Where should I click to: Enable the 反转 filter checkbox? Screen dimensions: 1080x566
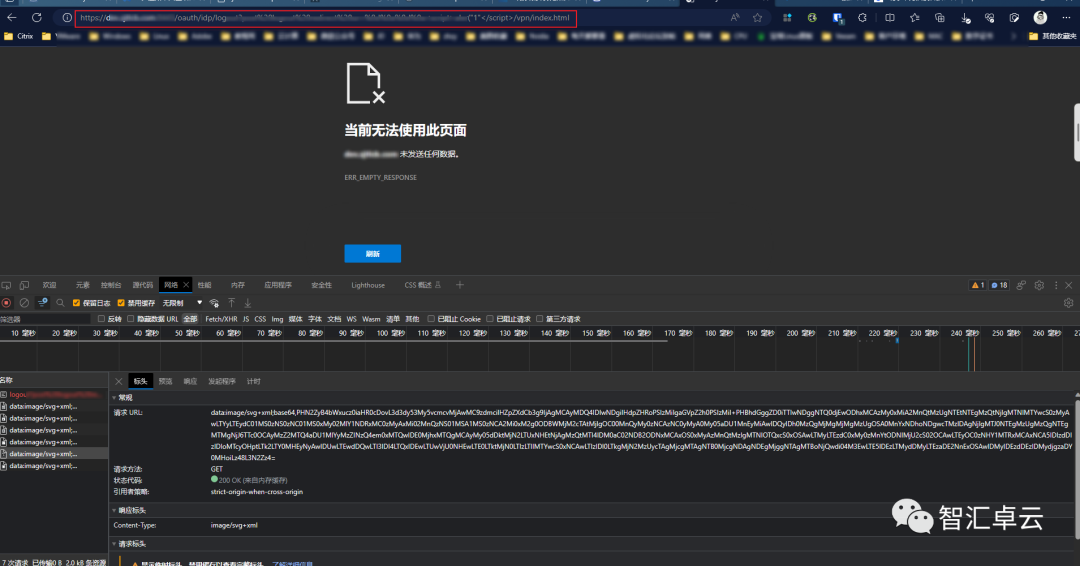[x=100, y=319]
